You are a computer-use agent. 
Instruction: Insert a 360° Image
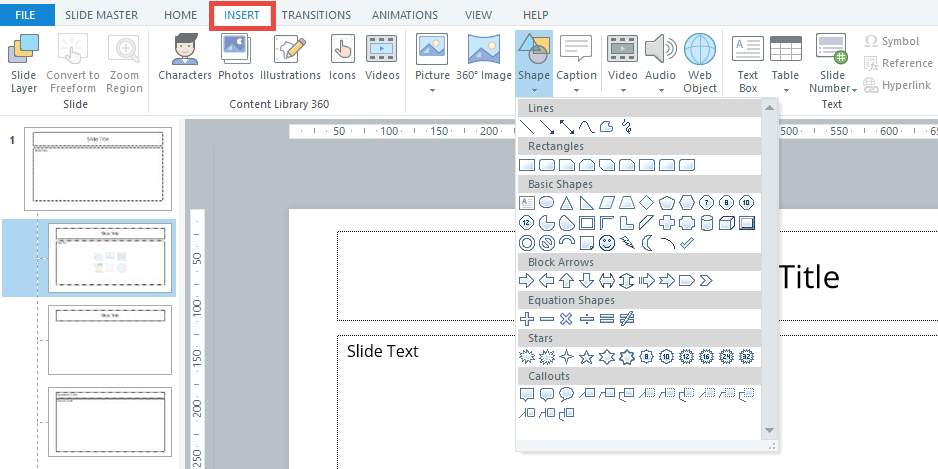[483, 57]
